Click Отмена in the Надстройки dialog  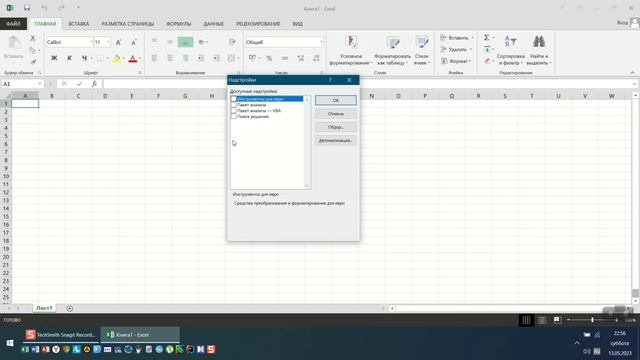[x=336, y=113]
